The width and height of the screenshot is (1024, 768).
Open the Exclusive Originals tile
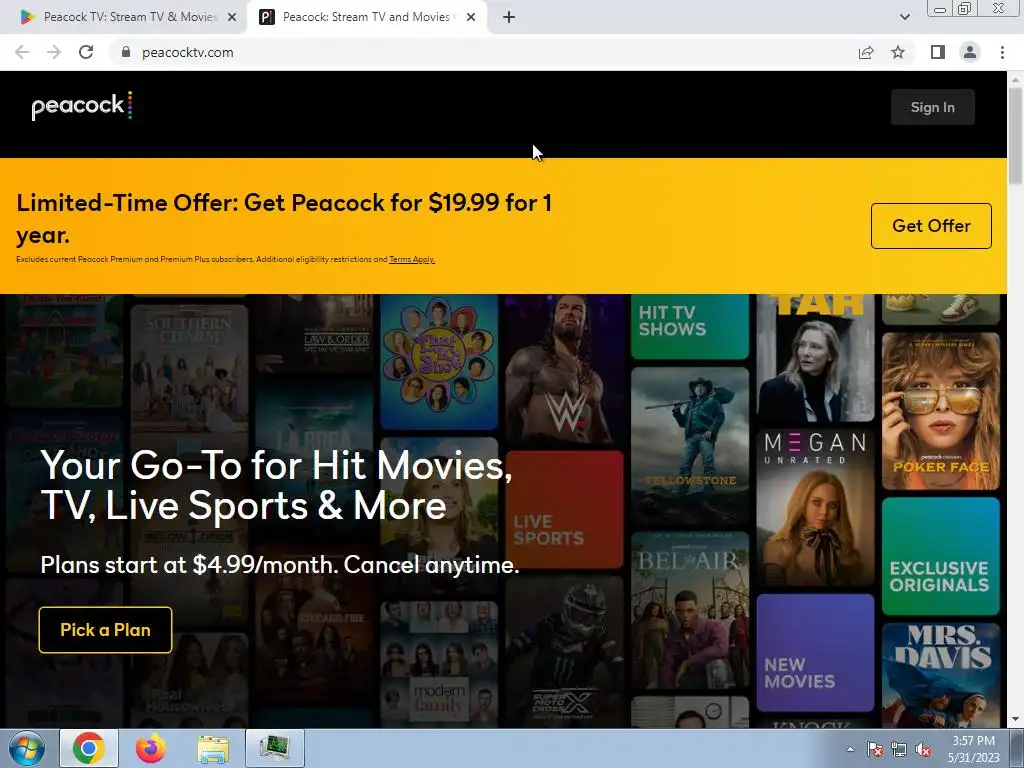pyautogui.click(x=940, y=556)
